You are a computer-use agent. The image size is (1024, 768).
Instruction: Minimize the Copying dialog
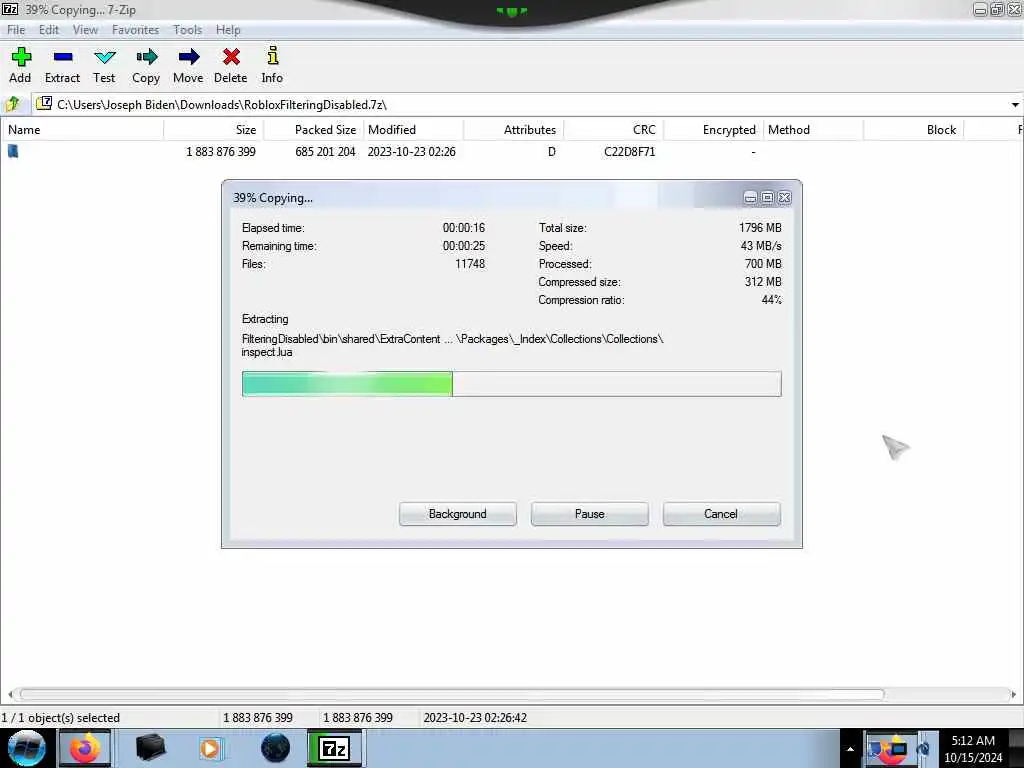750,197
